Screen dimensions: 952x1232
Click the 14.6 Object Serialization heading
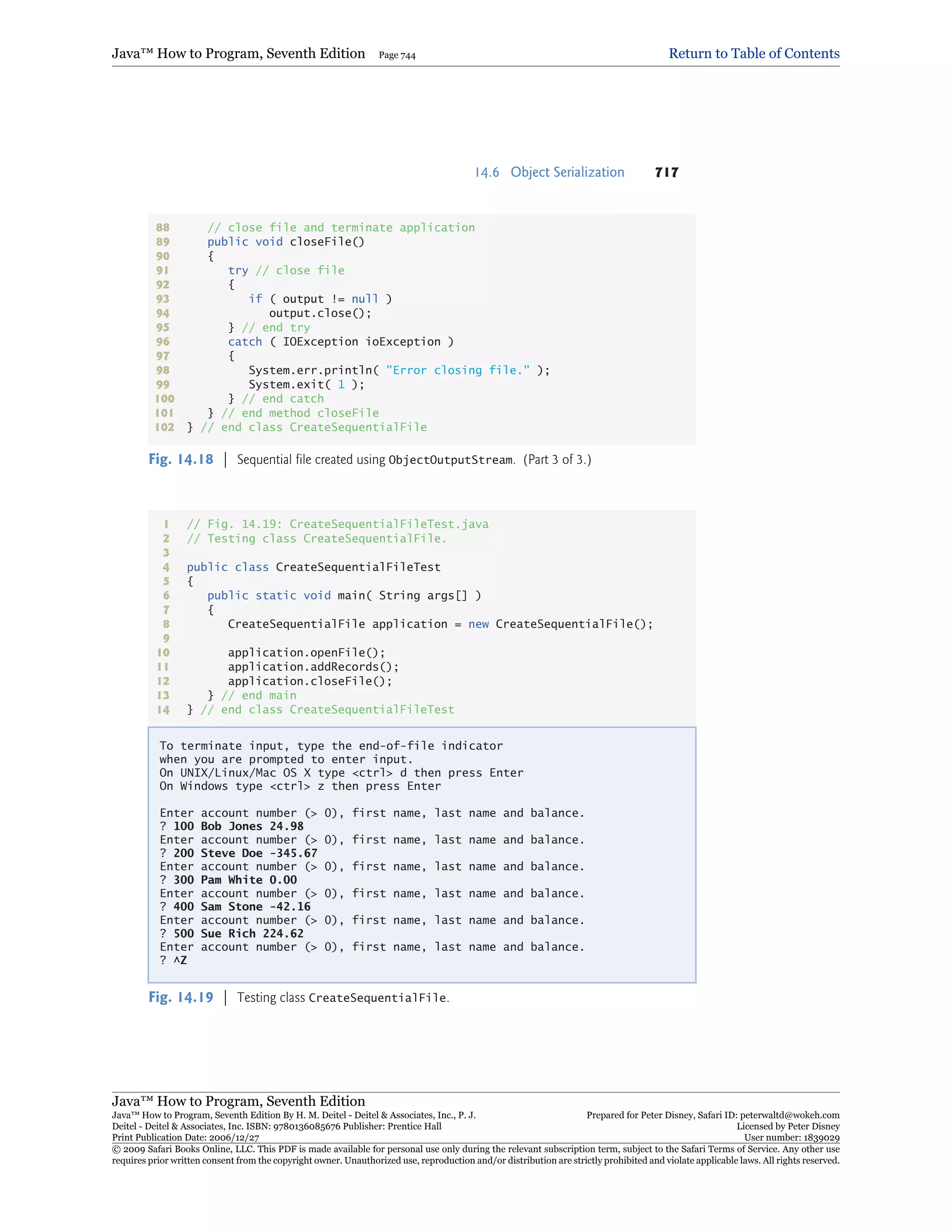549,172
